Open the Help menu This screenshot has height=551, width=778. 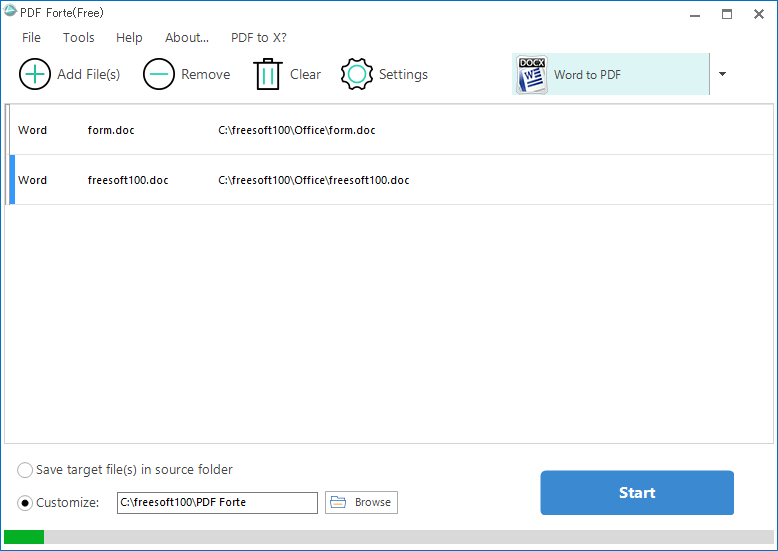[129, 38]
